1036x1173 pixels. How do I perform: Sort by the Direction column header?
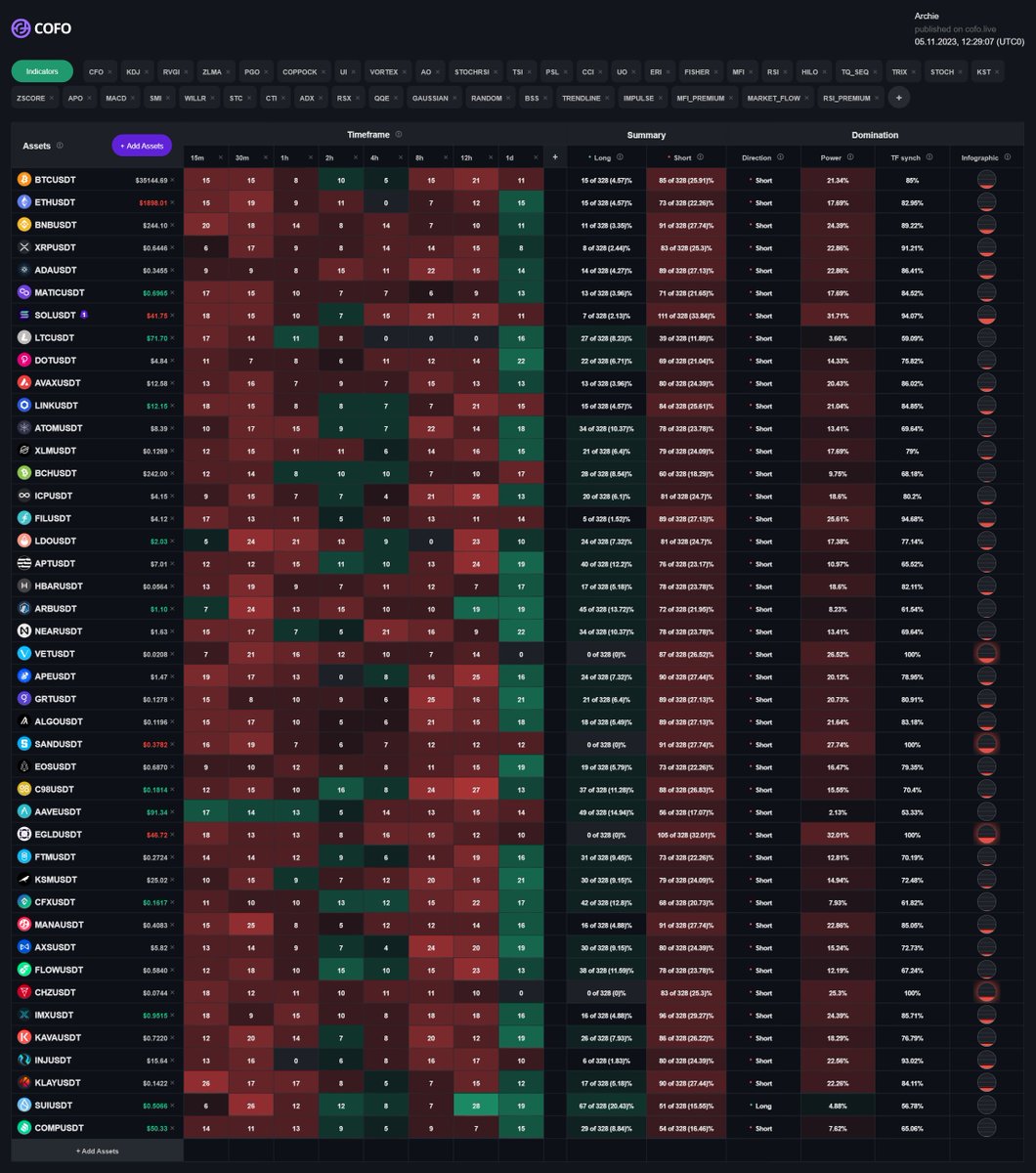[x=756, y=157]
